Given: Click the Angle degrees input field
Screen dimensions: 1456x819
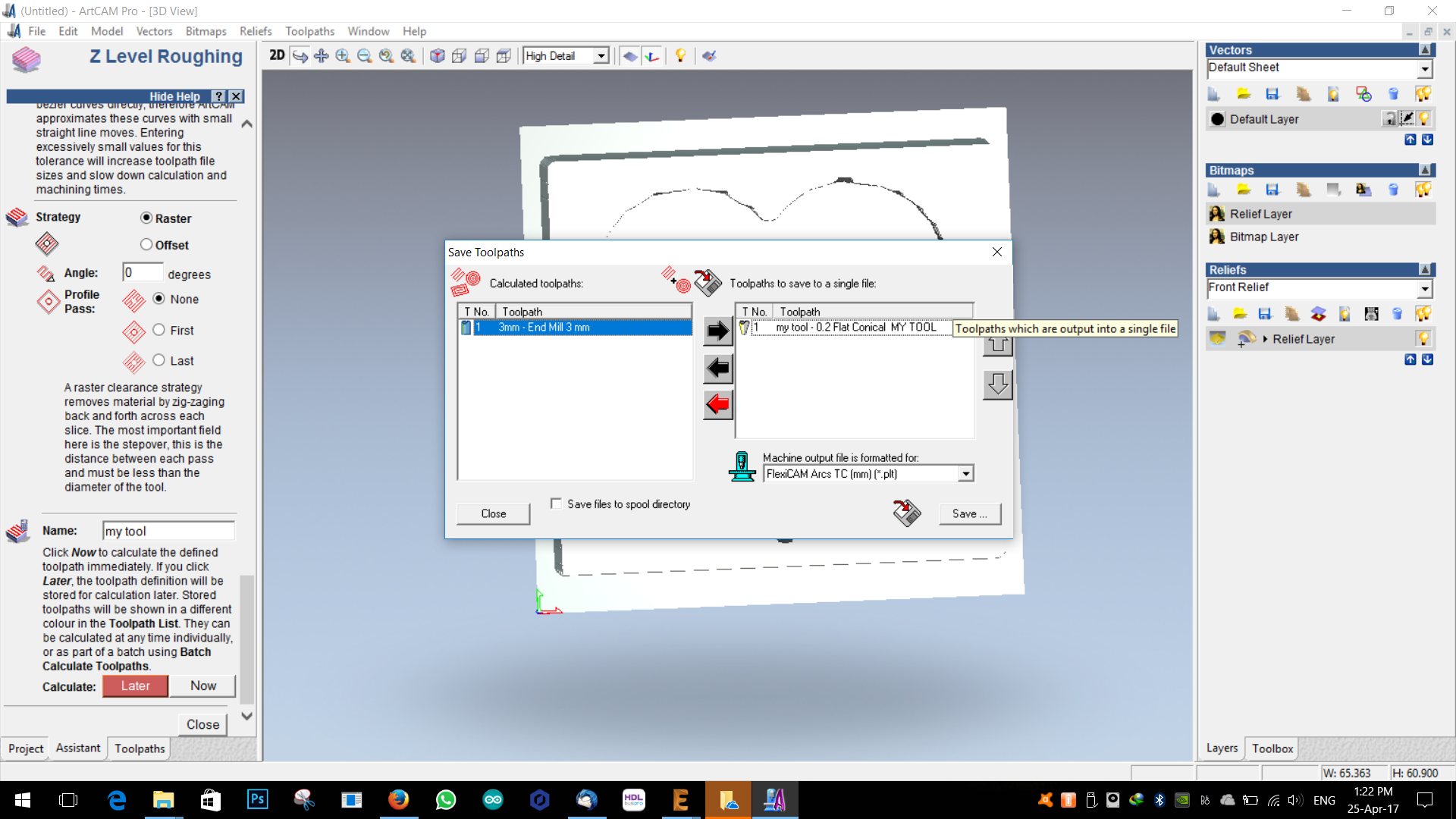Looking at the screenshot, I should pyautogui.click(x=143, y=272).
